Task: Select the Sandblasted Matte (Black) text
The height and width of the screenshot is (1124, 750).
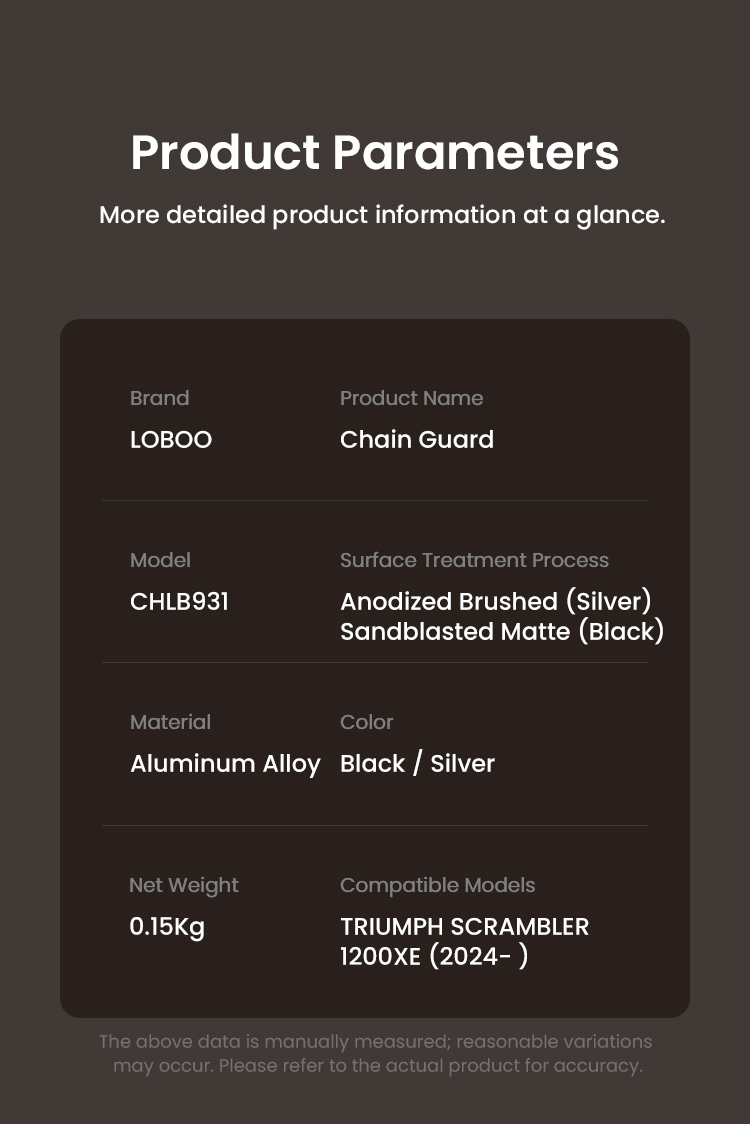Action: tap(502, 632)
